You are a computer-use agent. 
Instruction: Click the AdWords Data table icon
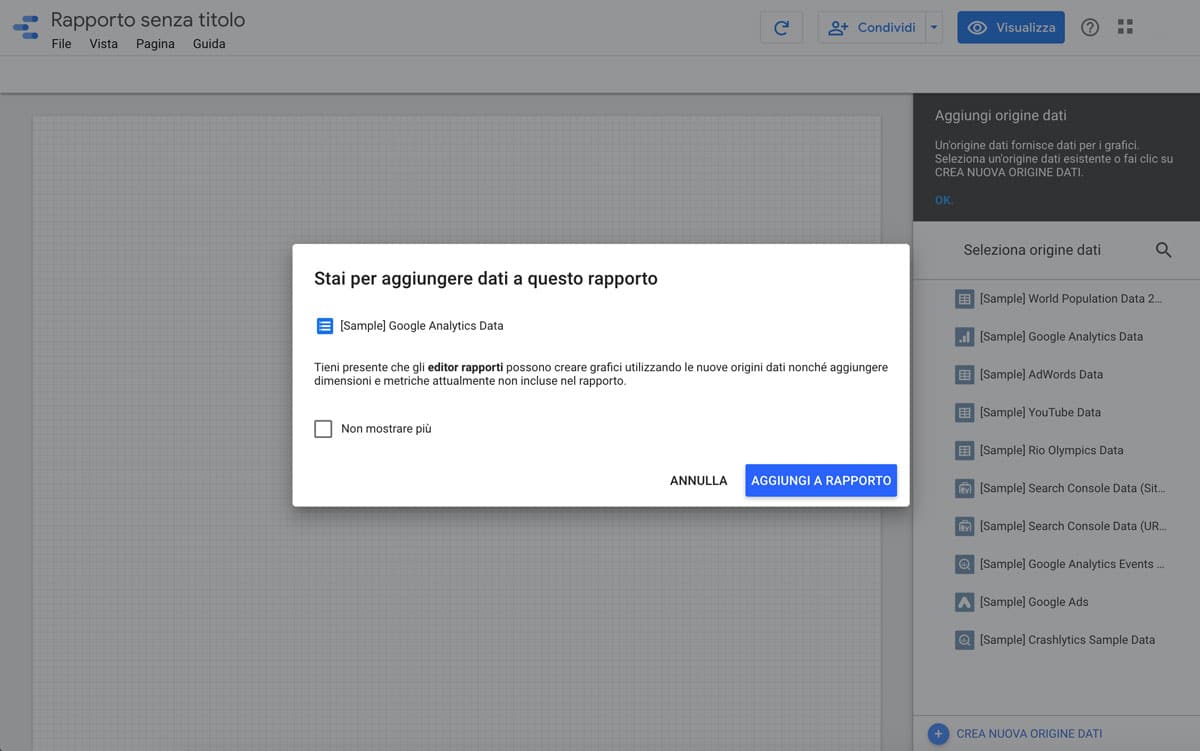964,375
